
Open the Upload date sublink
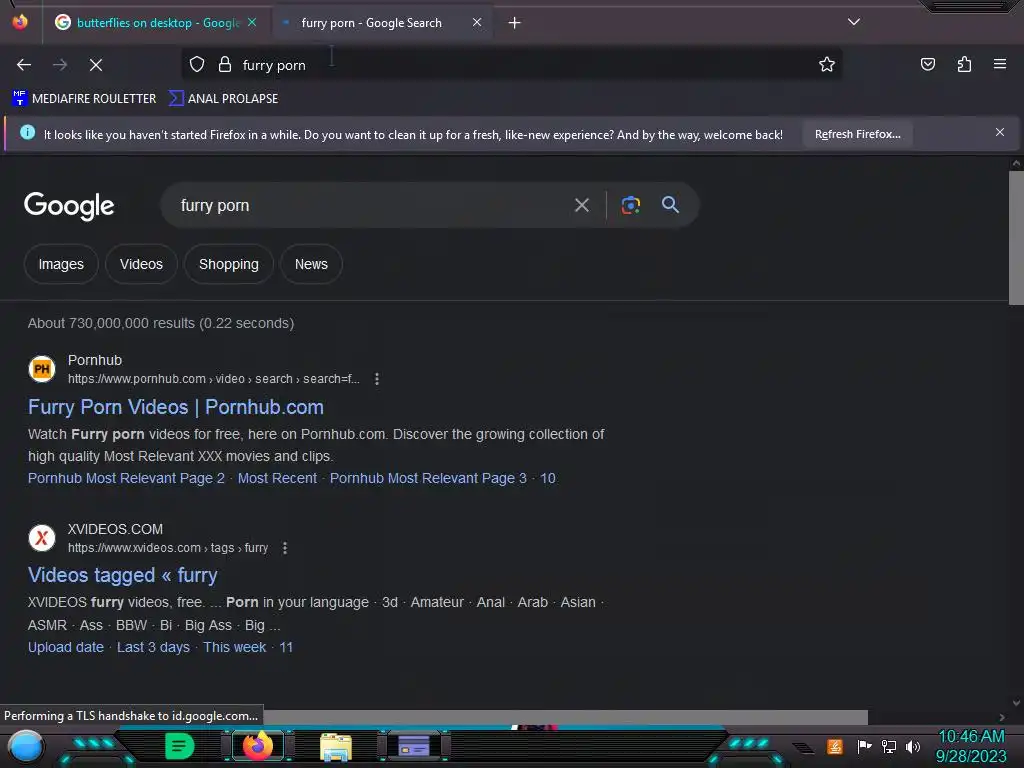pos(65,647)
